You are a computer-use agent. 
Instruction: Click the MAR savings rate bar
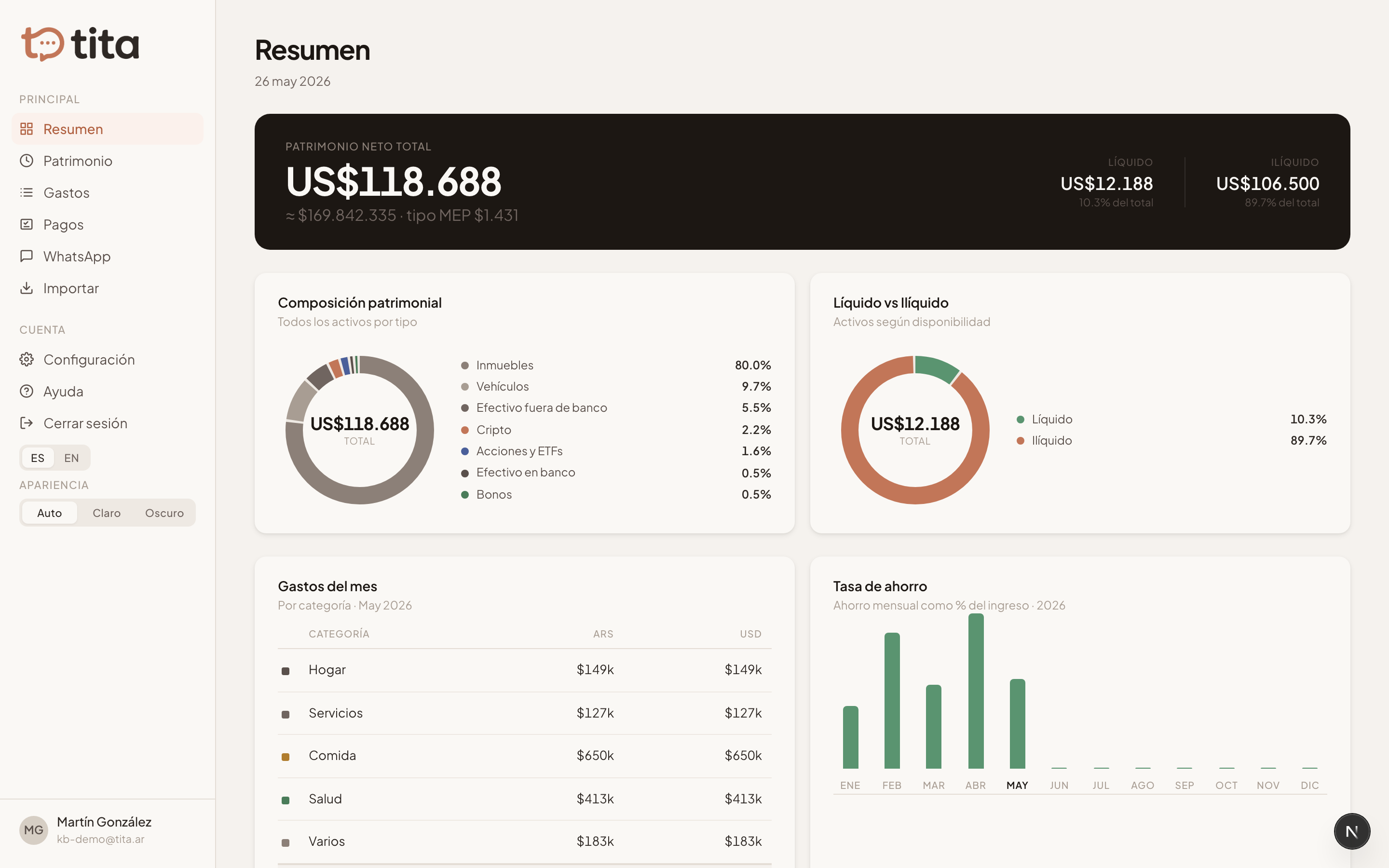934,727
